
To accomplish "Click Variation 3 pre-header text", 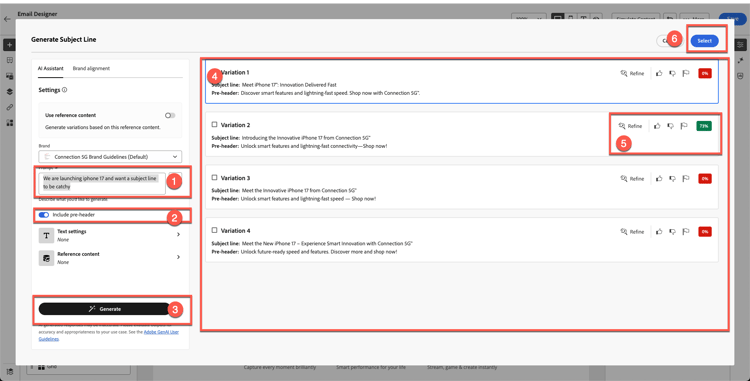I will pos(309,198).
